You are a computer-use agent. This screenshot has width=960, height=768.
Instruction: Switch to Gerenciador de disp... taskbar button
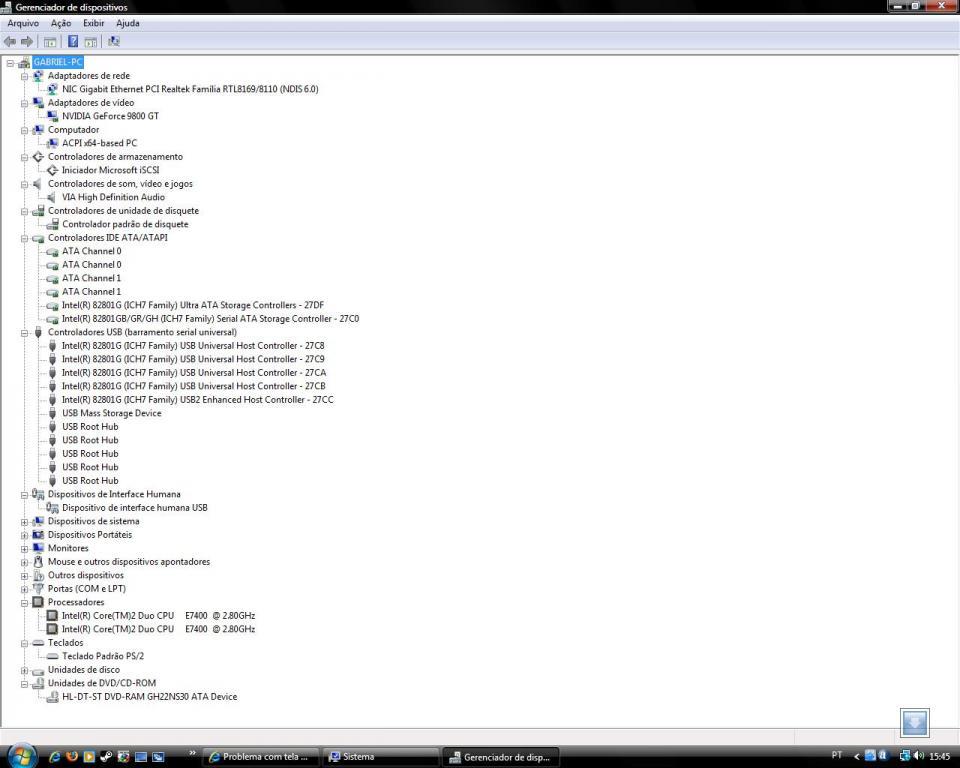coord(500,757)
